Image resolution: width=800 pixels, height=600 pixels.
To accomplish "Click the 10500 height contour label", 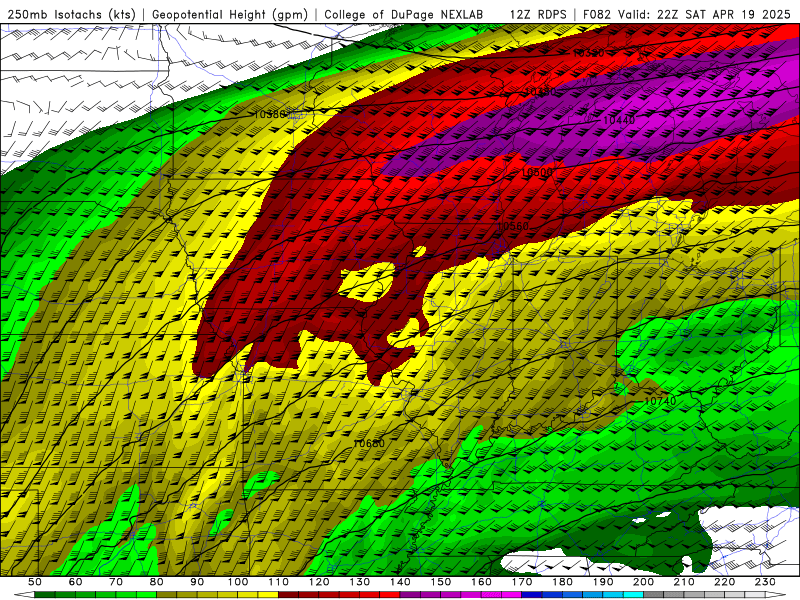I will (x=537, y=172).
